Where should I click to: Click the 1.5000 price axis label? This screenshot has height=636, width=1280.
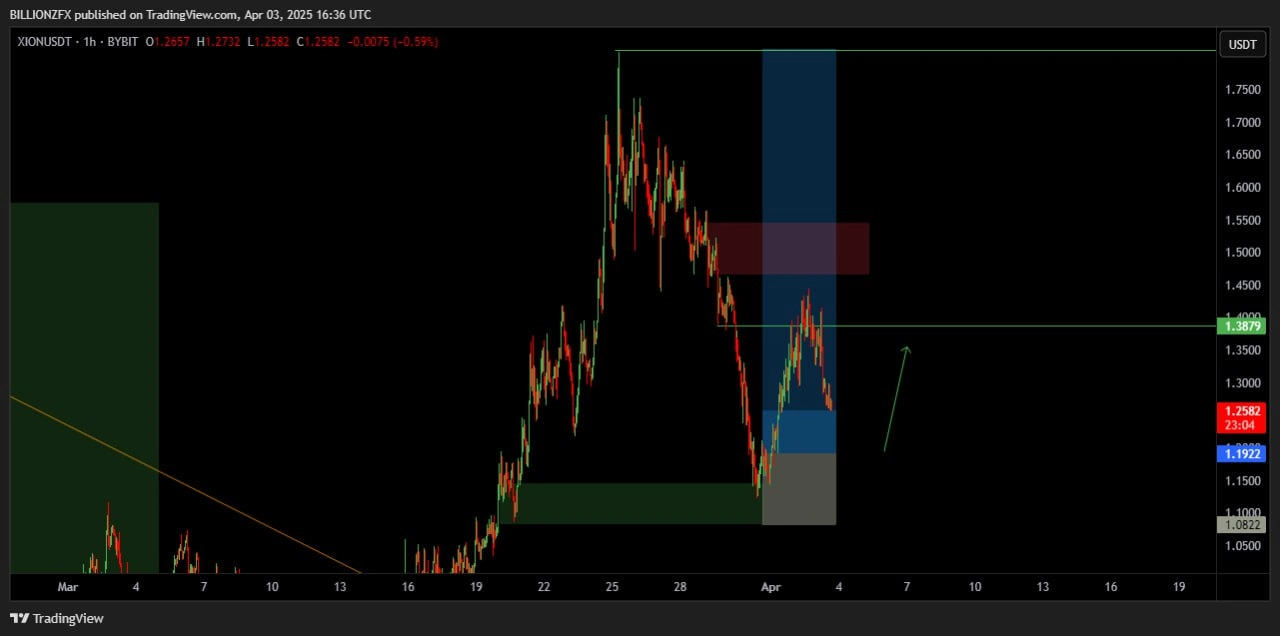[1242, 253]
